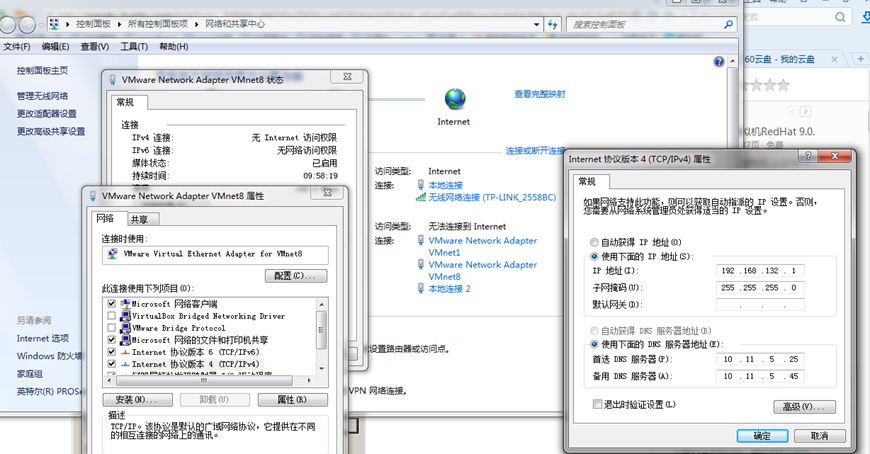Click the Forward navigation arrow in Control Panel
This screenshot has height=454, width=870.
pos(27,24)
